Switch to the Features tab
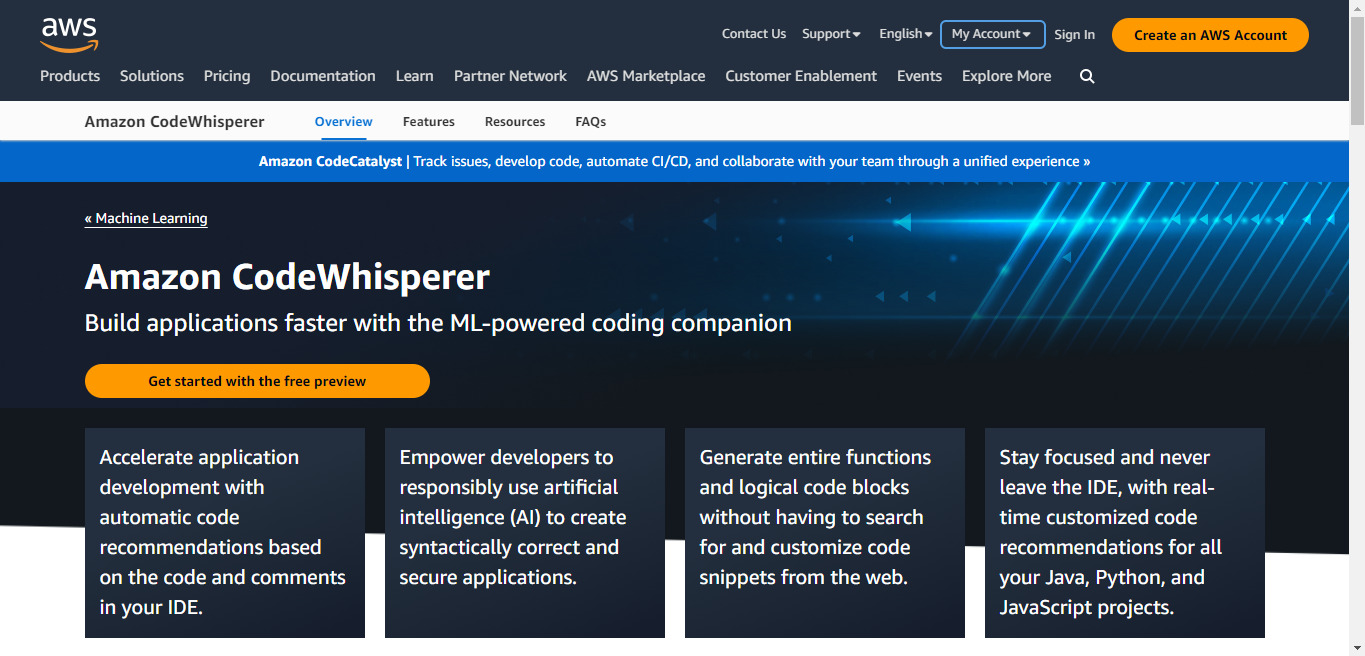The image size is (1365, 656). tap(429, 122)
